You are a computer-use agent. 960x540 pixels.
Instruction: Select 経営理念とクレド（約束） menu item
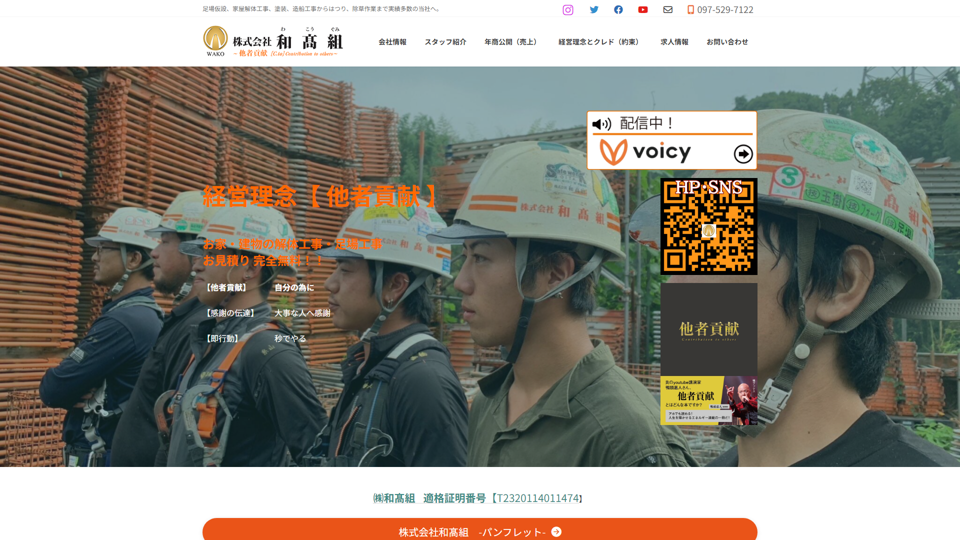click(x=600, y=42)
